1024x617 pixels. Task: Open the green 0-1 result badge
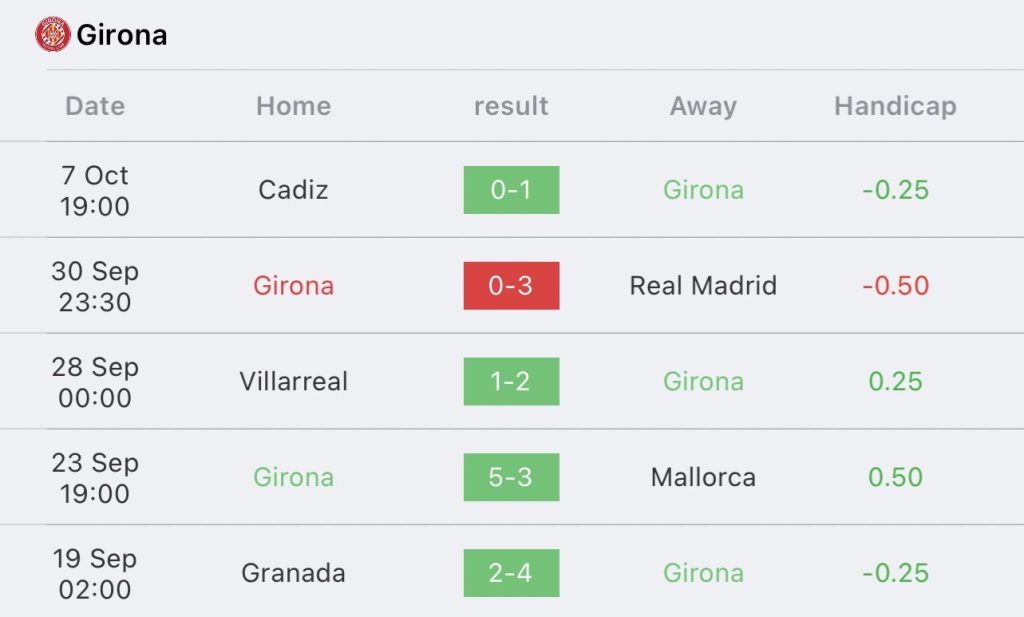(x=511, y=190)
